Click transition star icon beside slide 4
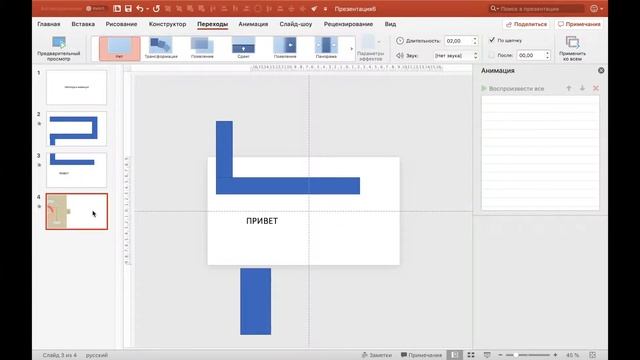Screen dimensions: 640x360 (x=39, y=207)
